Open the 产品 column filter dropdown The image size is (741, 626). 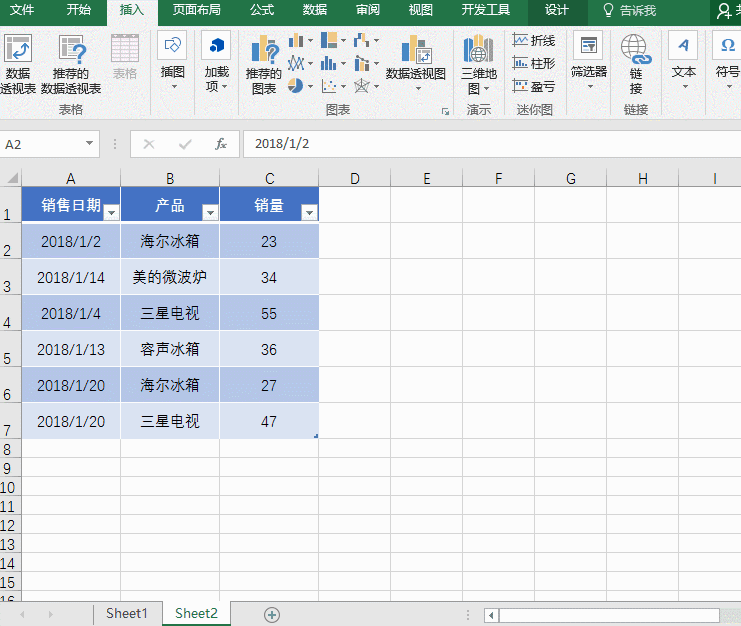click(x=210, y=212)
